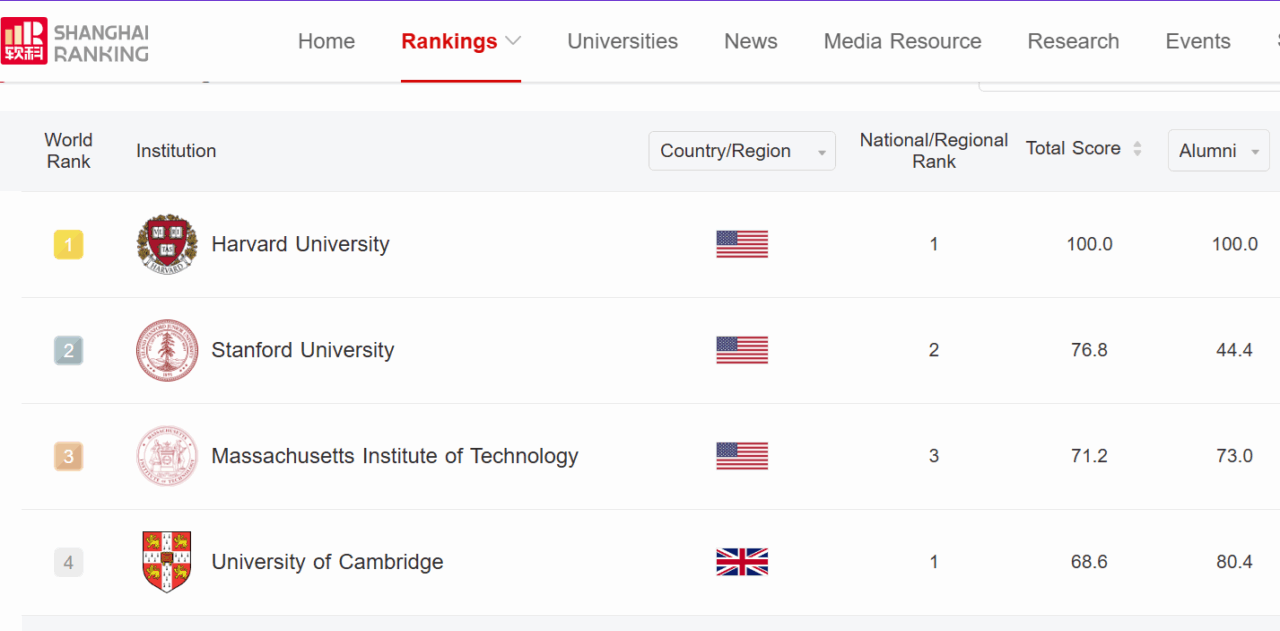1280x631 pixels.
Task: Click the ShanghaiRanking logo
Action: point(75,41)
